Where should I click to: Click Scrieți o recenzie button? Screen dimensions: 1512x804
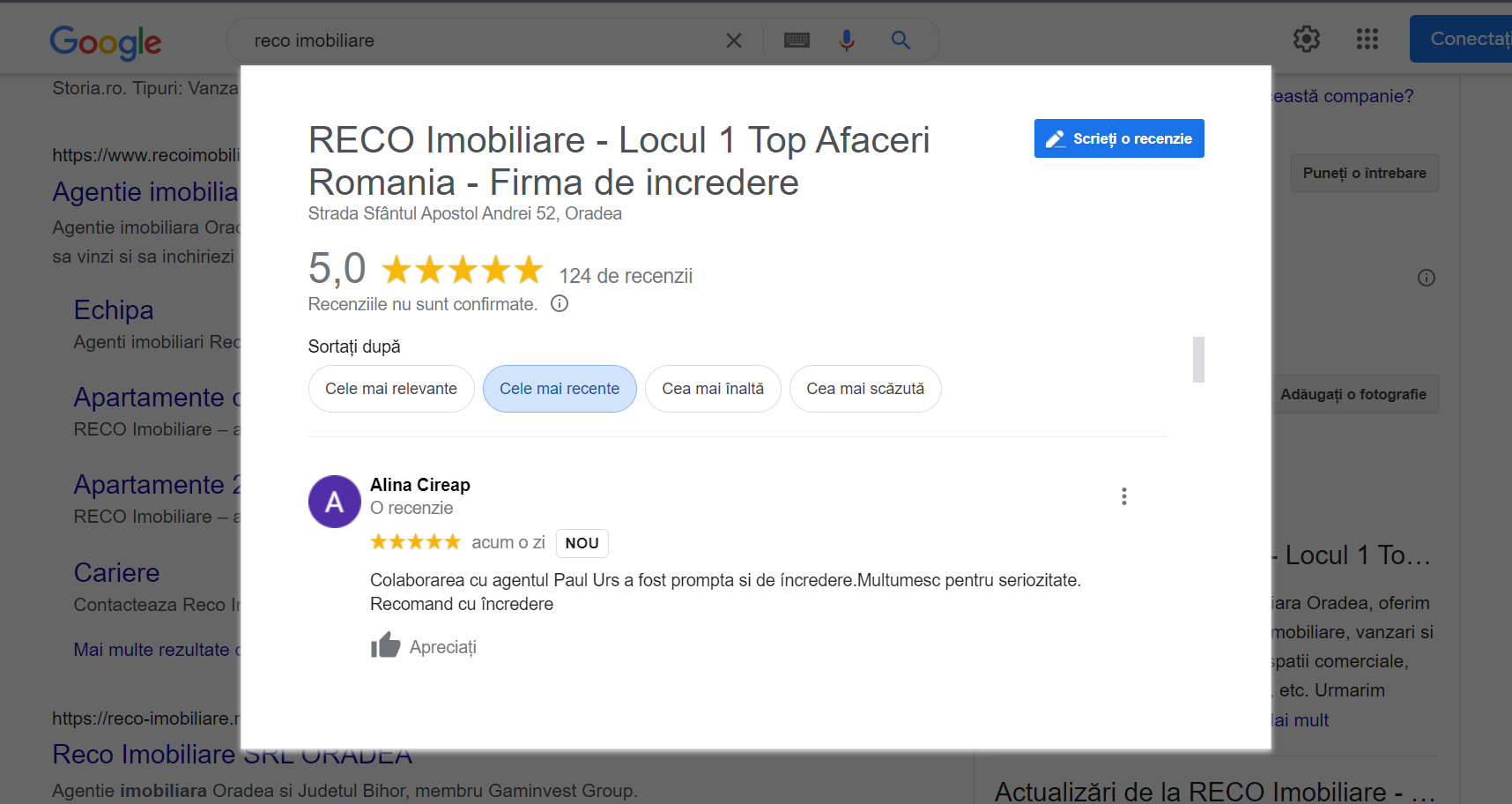[x=1119, y=138]
